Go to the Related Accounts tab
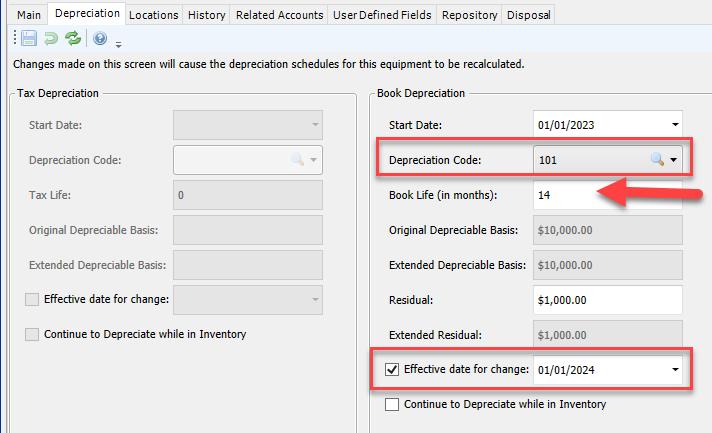Viewport: 712px width, 433px height. [x=279, y=15]
